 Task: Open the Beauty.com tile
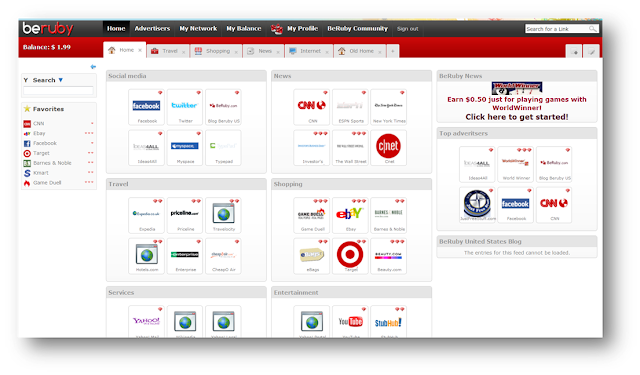click(389, 256)
